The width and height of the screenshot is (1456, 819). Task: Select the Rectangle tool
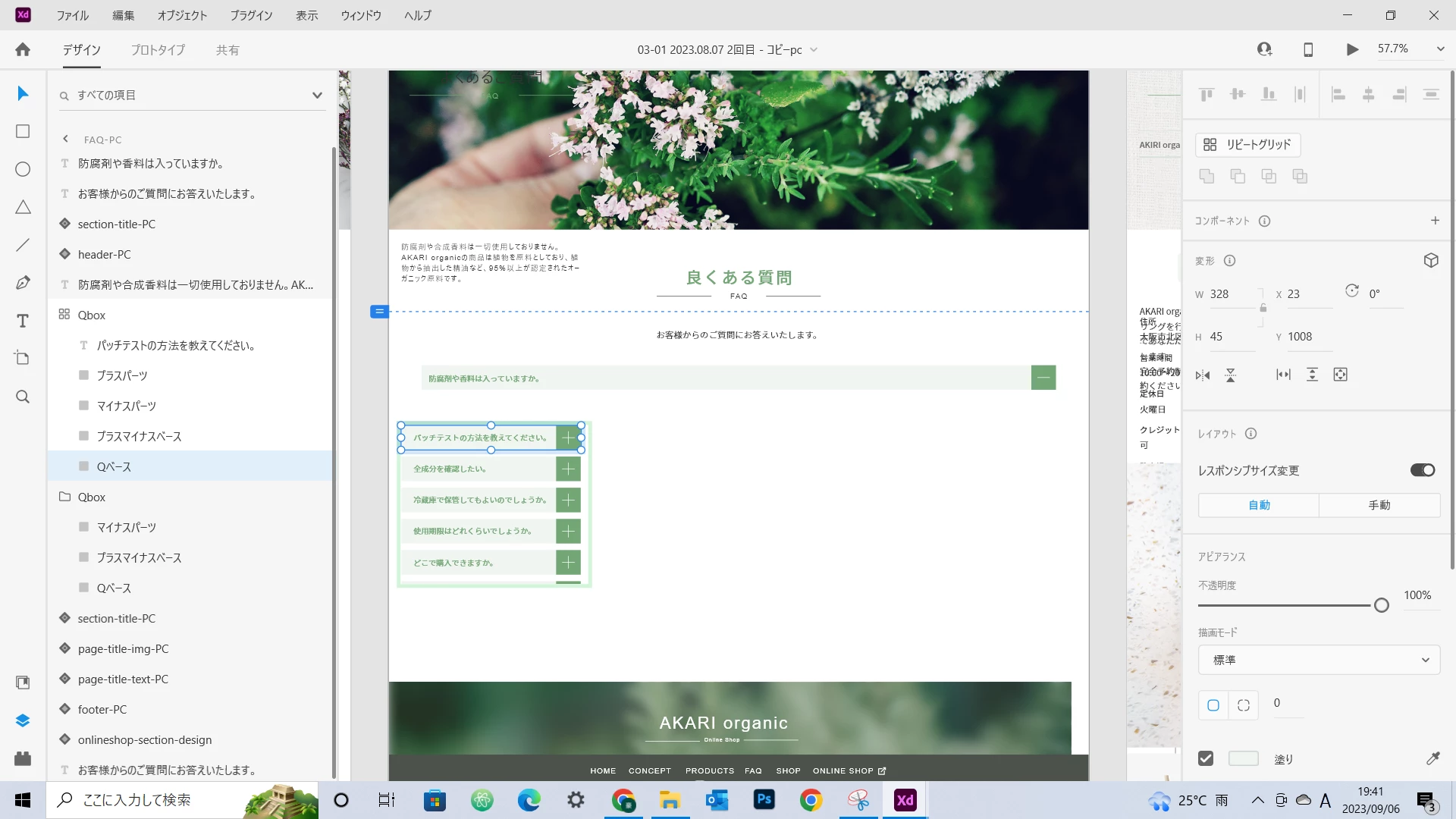pos(23,131)
